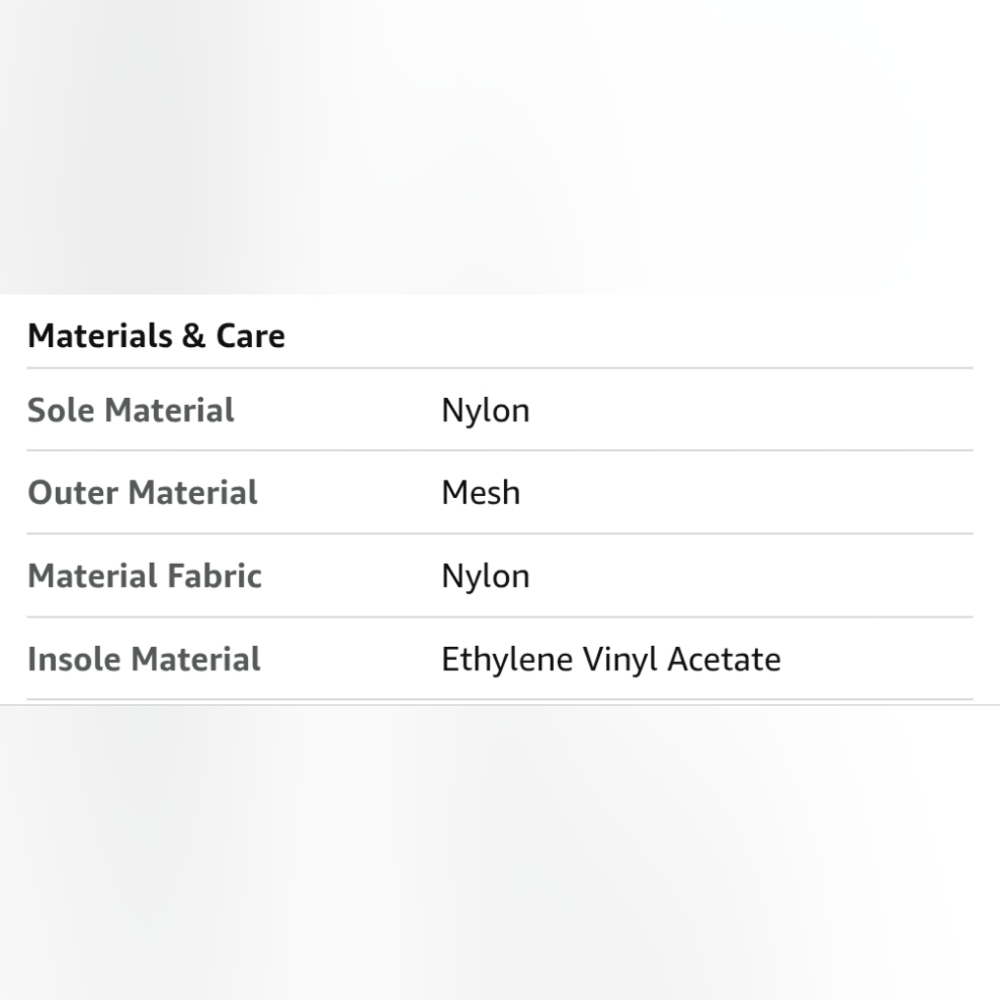Click the Nylon value for Sole Material

click(485, 411)
